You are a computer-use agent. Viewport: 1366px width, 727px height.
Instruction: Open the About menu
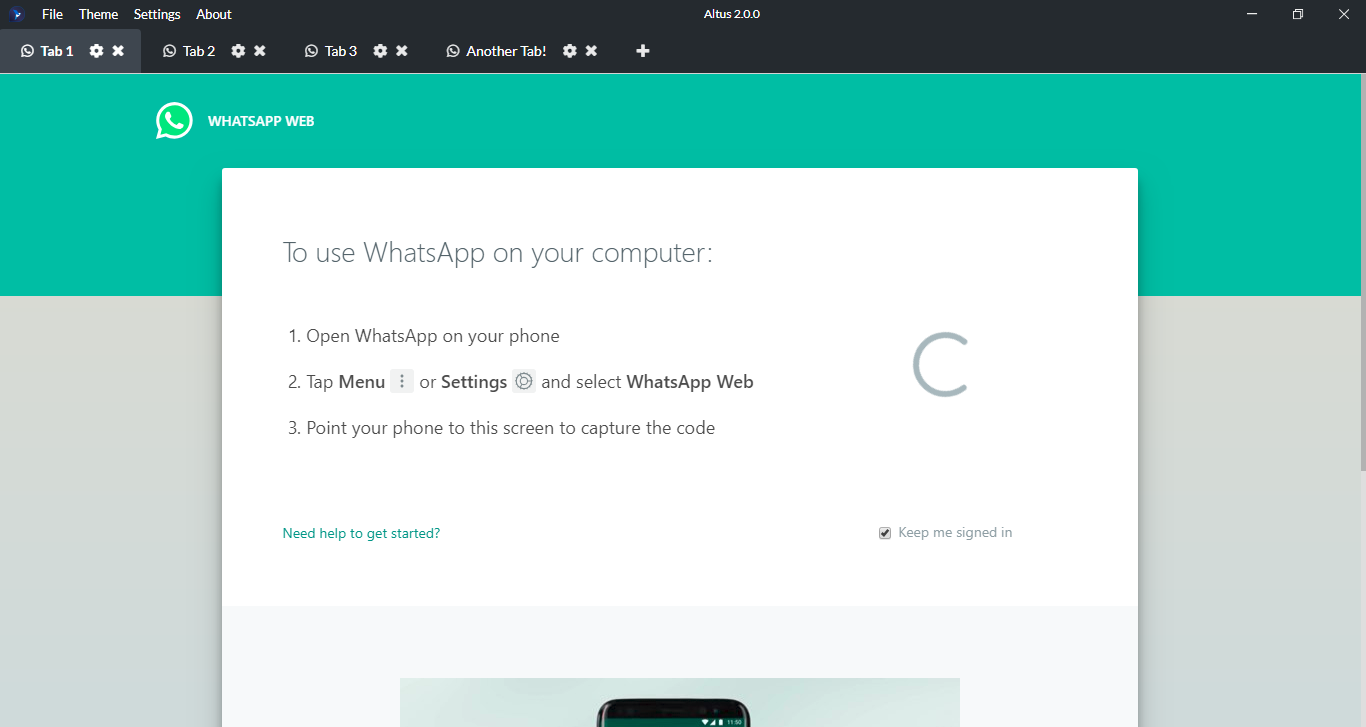pyautogui.click(x=214, y=14)
